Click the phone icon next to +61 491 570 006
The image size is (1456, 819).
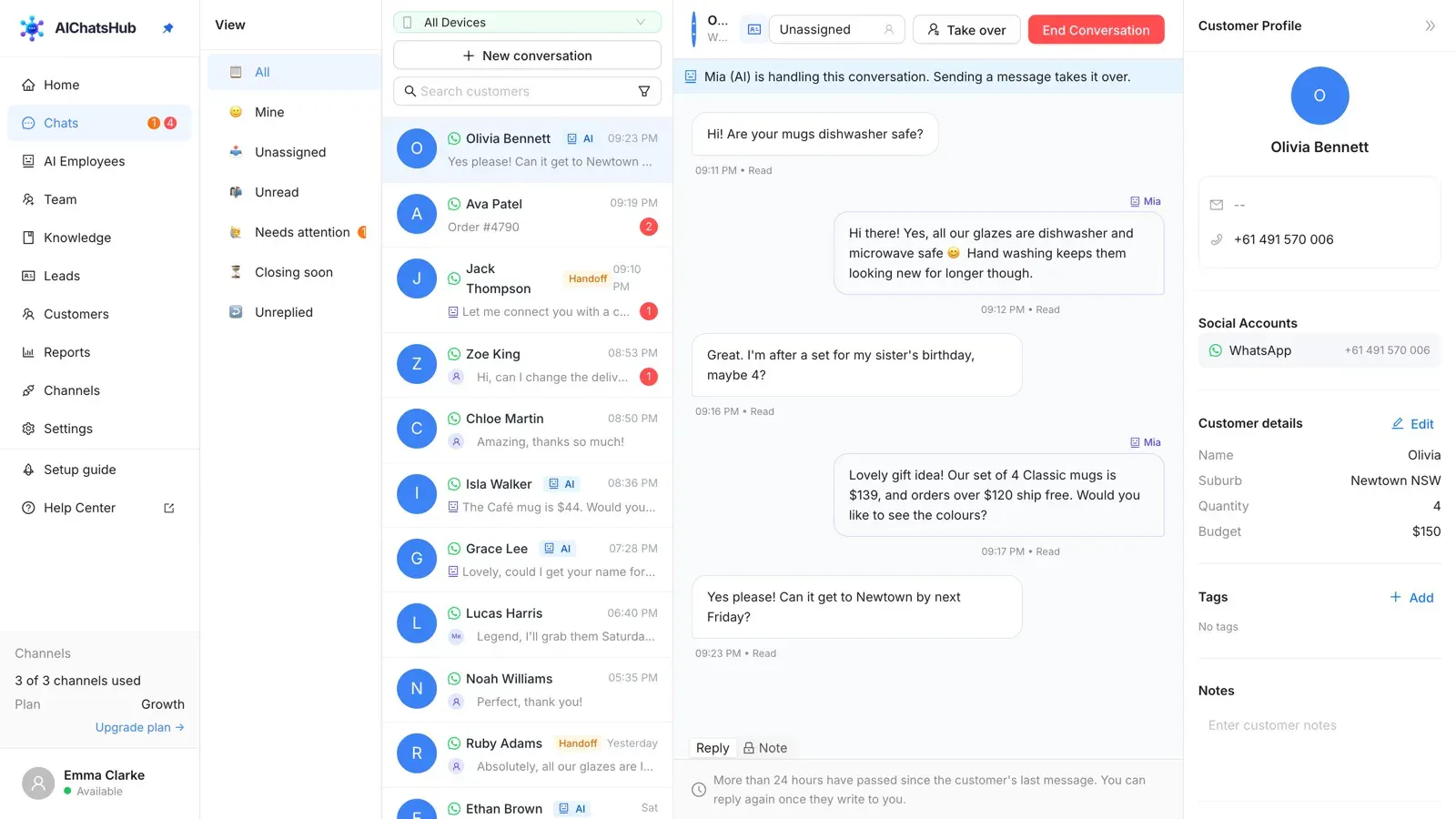1217,239
